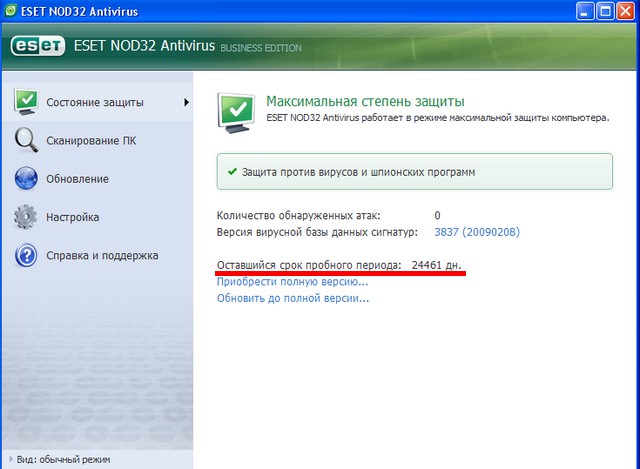Open the Обновление section label
Viewport: 640px width, 469px height.
tap(77, 179)
